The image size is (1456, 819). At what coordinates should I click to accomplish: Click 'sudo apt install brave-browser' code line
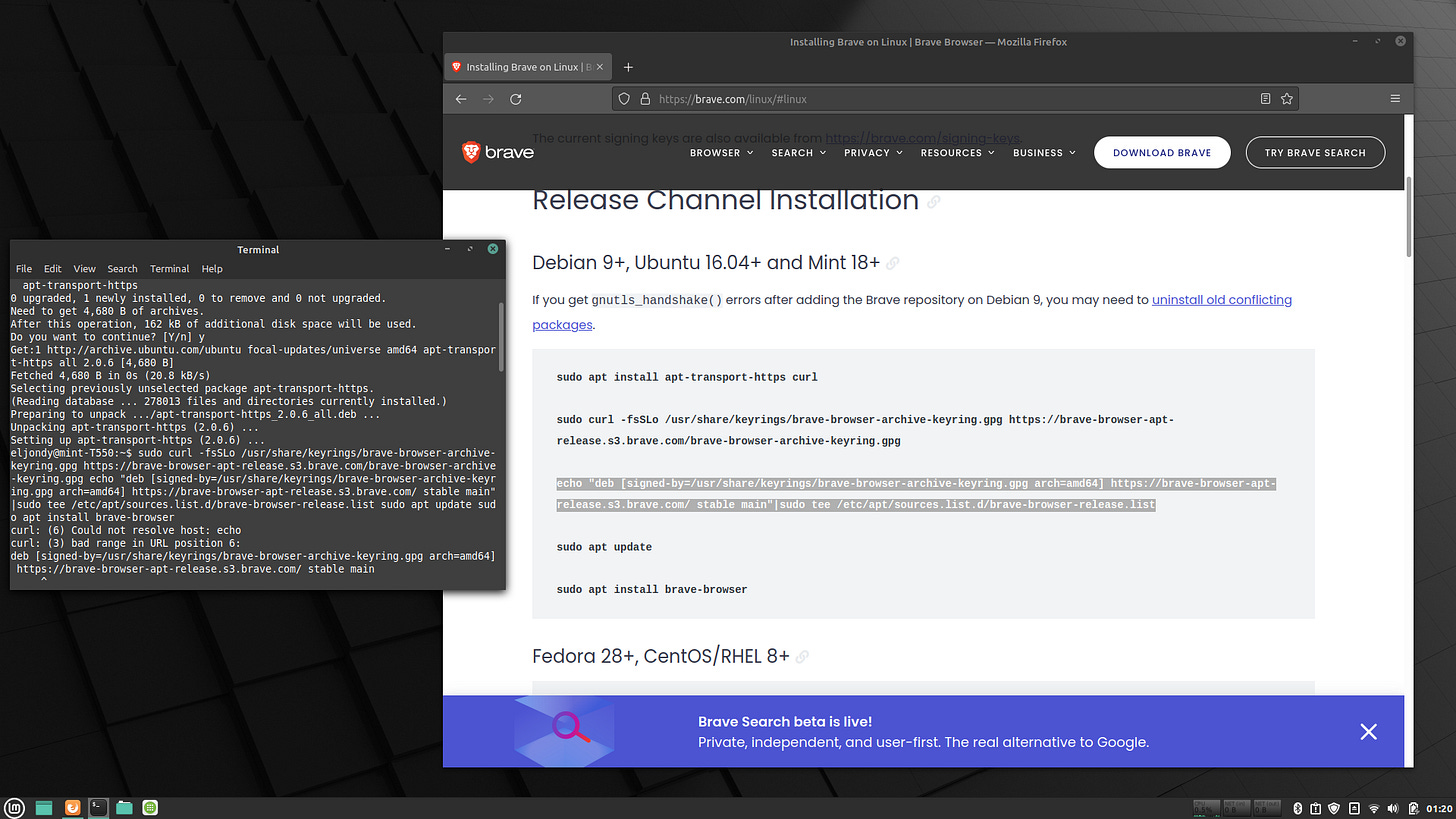(x=652, y=589)
